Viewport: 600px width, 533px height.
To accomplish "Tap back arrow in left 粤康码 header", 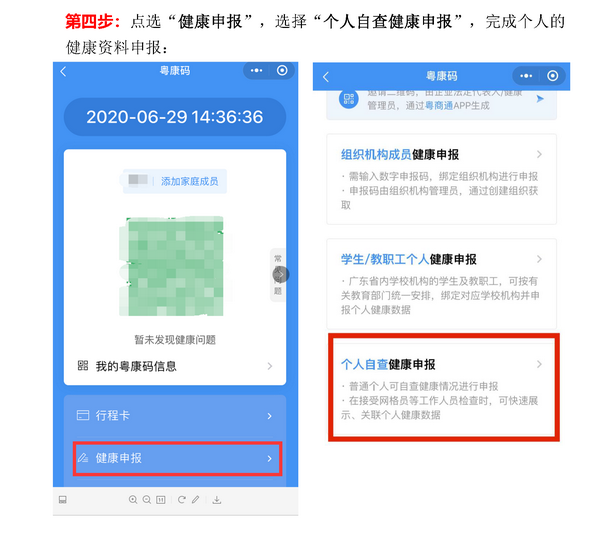I will 64,72.
